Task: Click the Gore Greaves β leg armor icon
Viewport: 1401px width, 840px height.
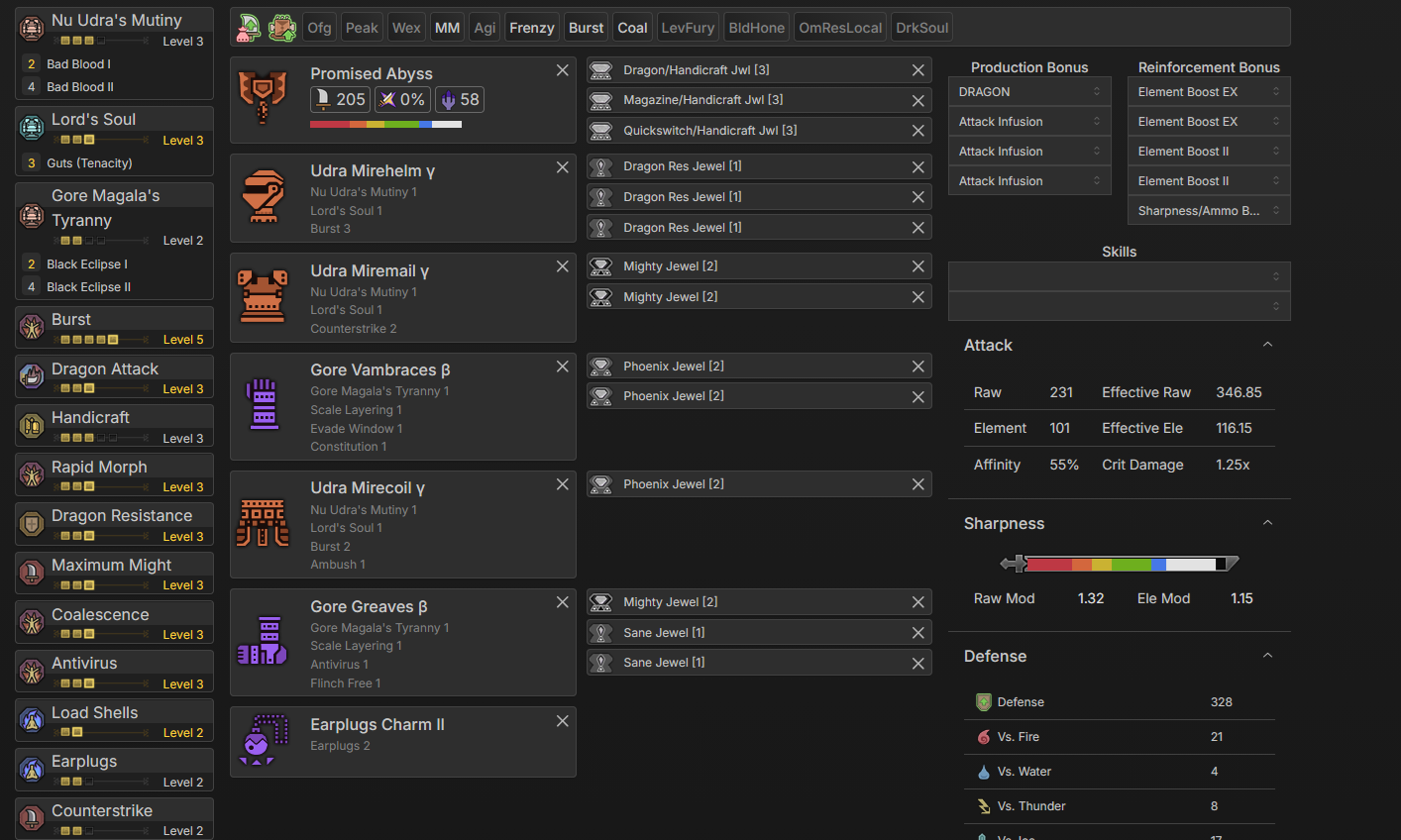Action: click(263, 641)
